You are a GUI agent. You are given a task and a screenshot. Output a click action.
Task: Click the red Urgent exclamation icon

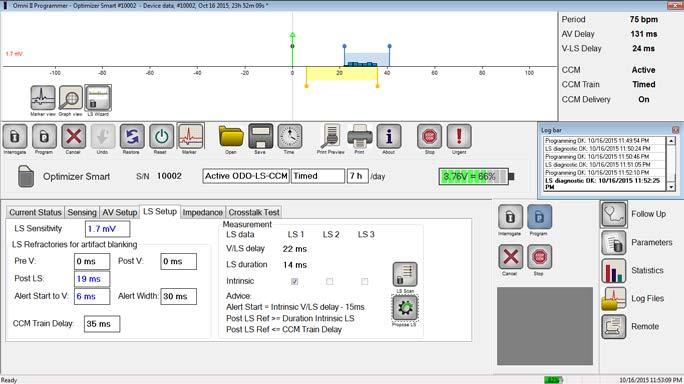pyautogui.click(x=459, y=137)
